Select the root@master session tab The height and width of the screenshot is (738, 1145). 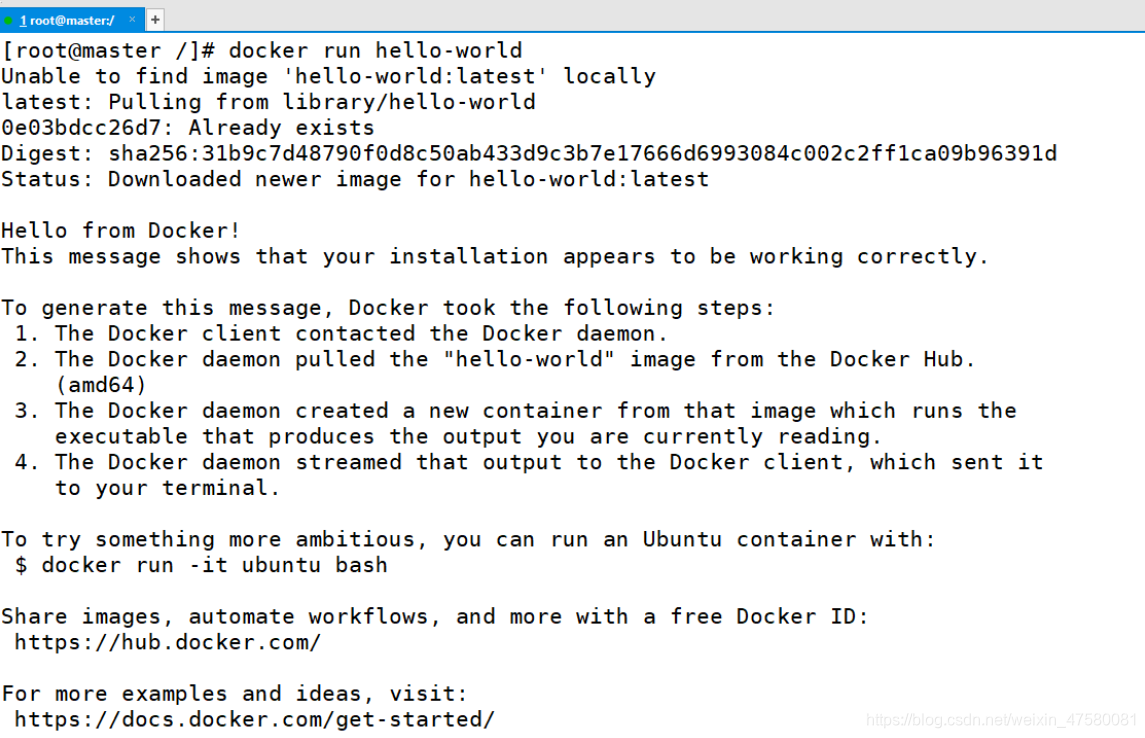(x=72, y=20)
